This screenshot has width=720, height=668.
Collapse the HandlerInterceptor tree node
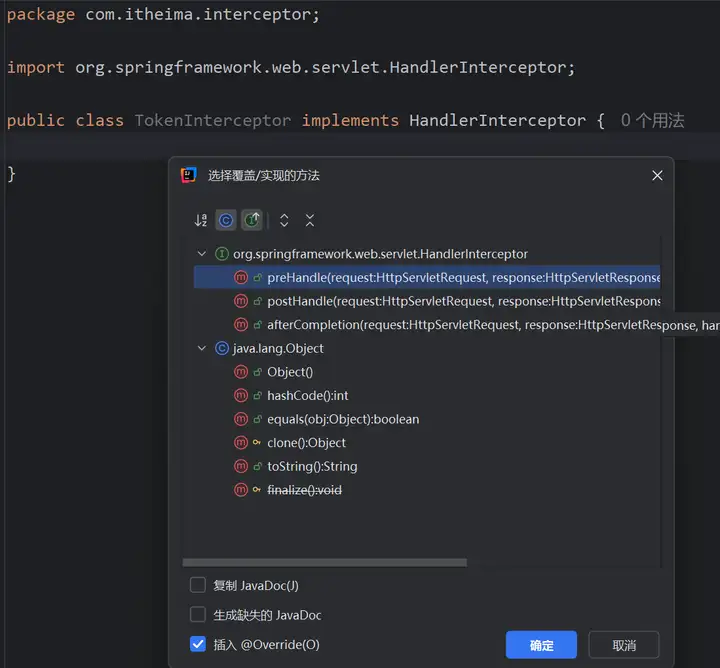(x=203, y=254)
